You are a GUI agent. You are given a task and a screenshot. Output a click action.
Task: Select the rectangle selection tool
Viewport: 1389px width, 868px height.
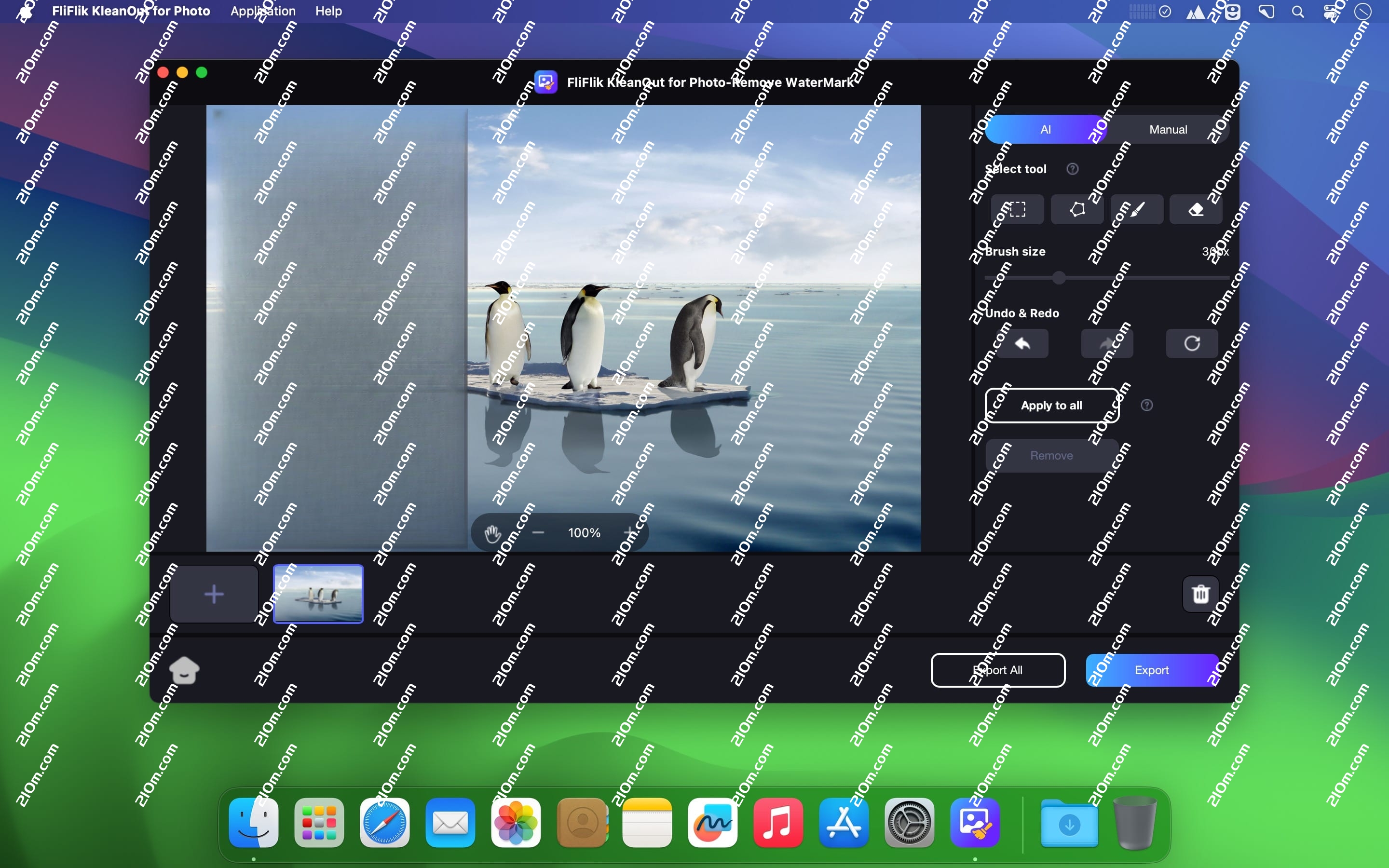[1017, 209]
